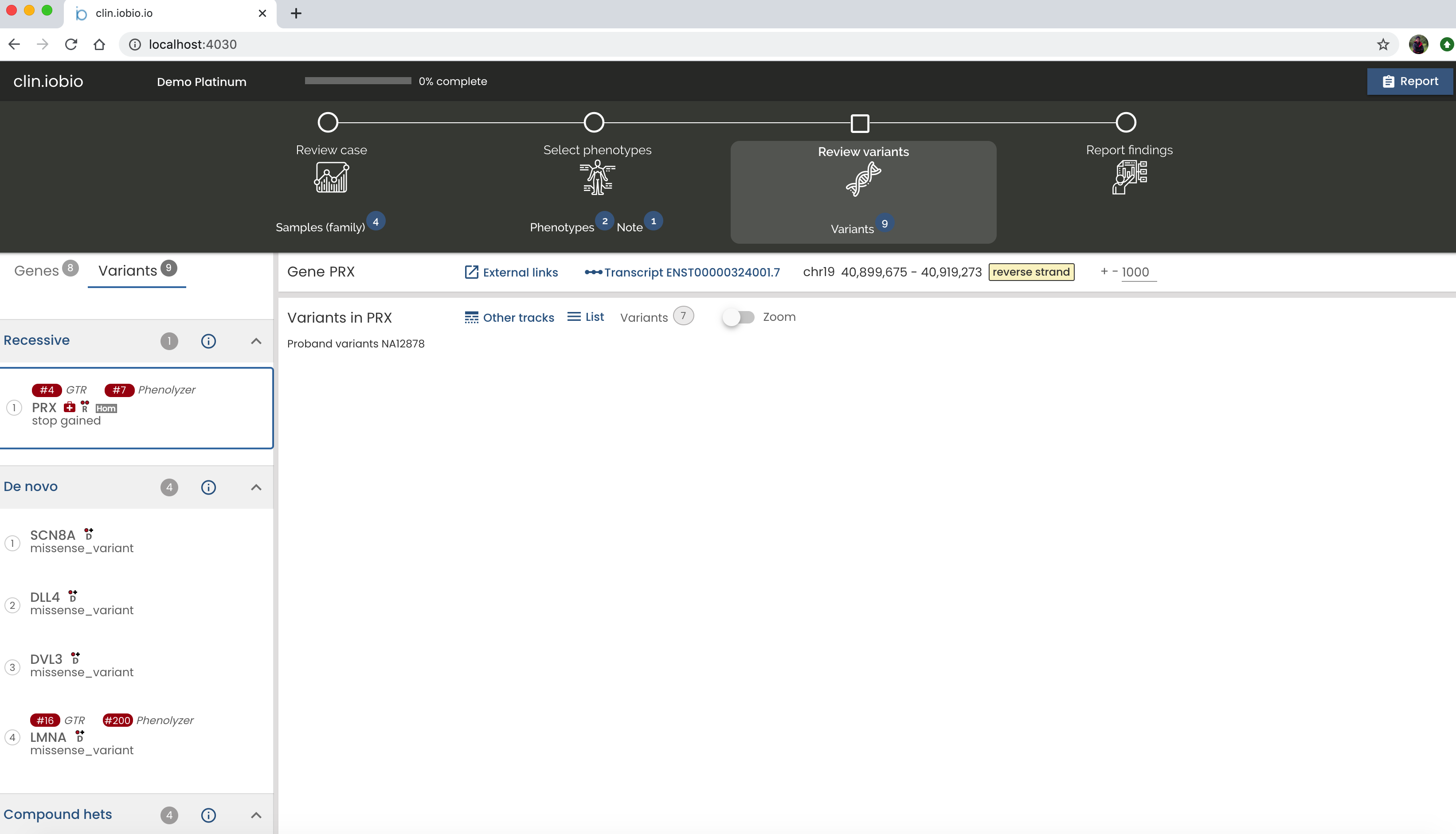Click the browser reload icon
The width and height of the screenshot is (1456, 834).
pos(71,45)
